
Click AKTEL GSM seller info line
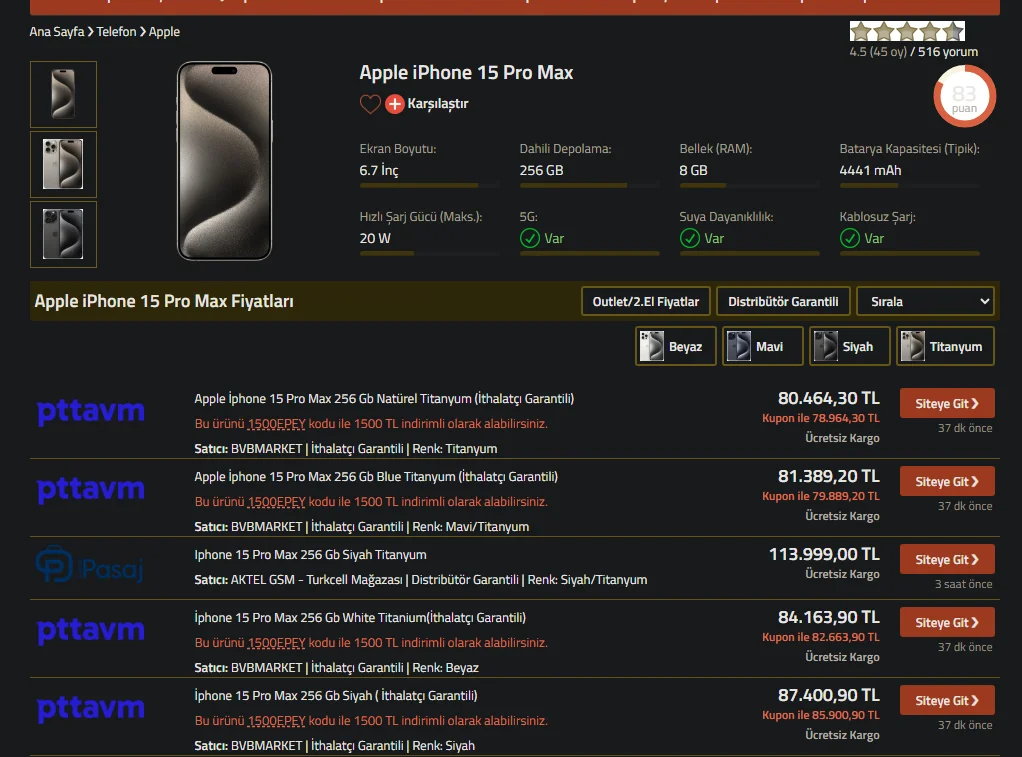point(420,580)
